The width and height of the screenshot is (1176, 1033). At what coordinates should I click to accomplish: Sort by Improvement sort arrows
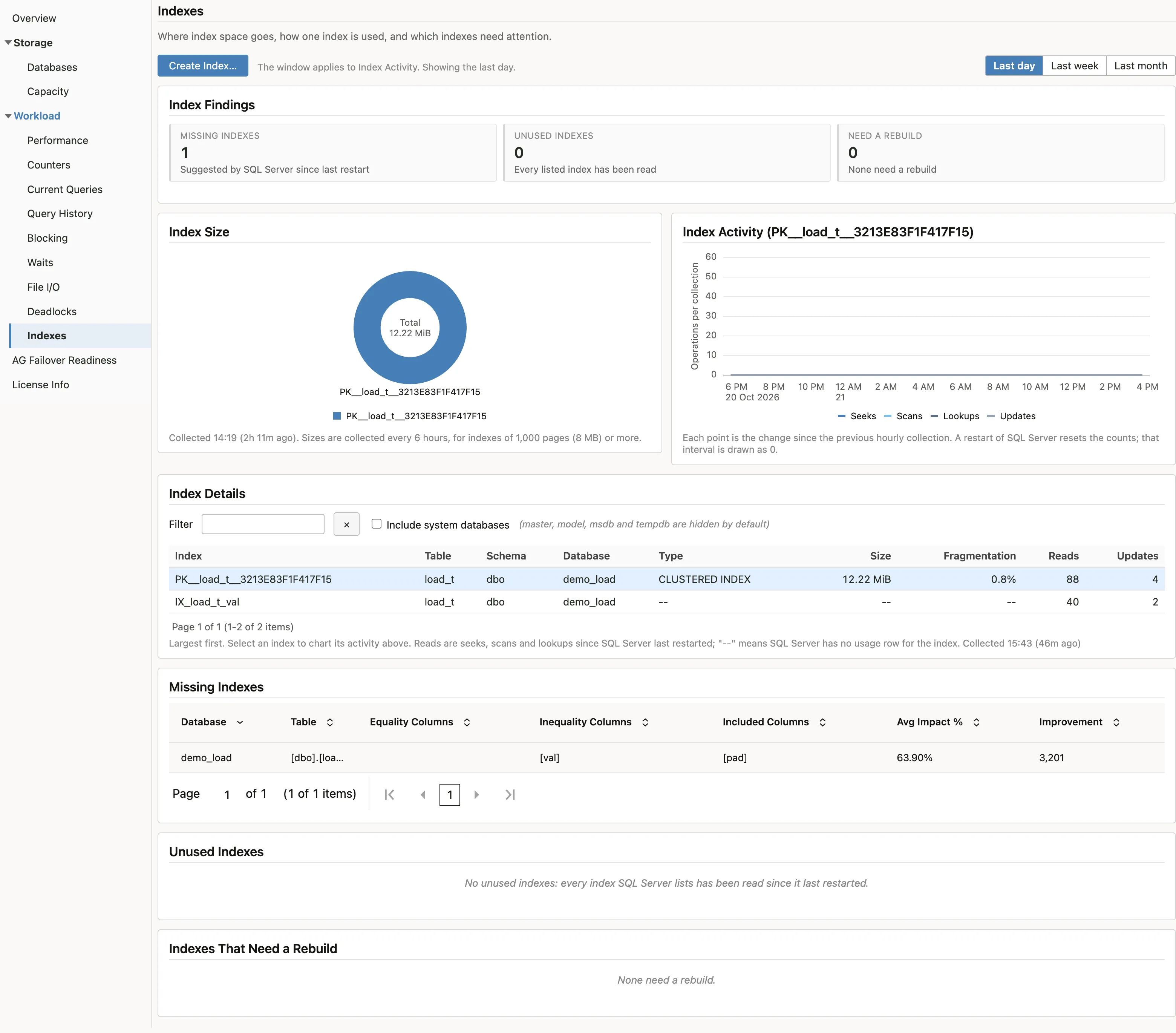[x=1116, y=722]
